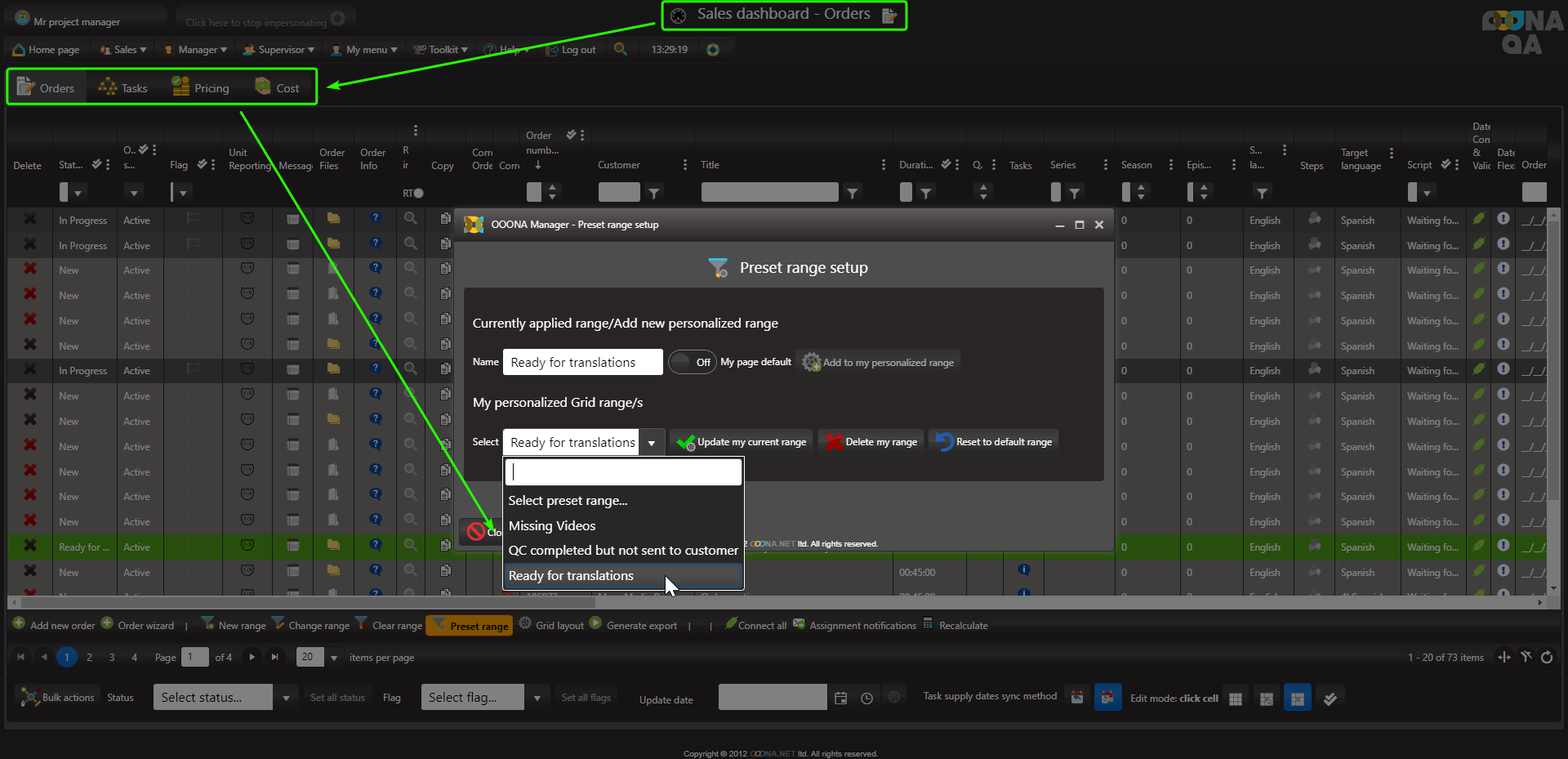The width and height of the screenshot is (1568, 759).
Task: Click Generate export in bottom toolbar
Action: coord(634,625)
